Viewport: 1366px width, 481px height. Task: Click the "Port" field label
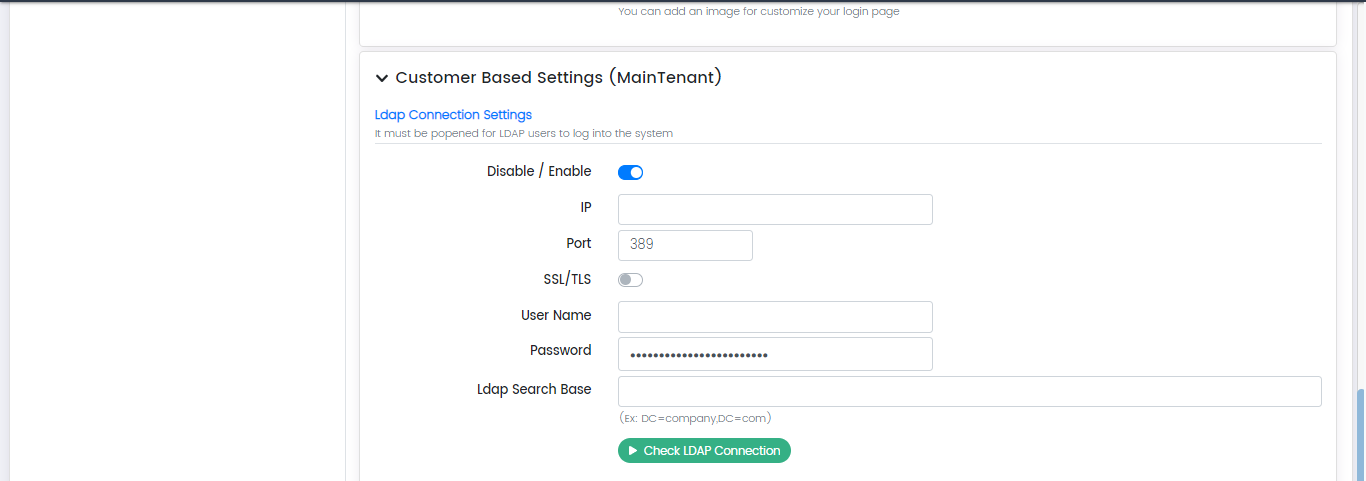pyautogui.click(x=578, y=243)
